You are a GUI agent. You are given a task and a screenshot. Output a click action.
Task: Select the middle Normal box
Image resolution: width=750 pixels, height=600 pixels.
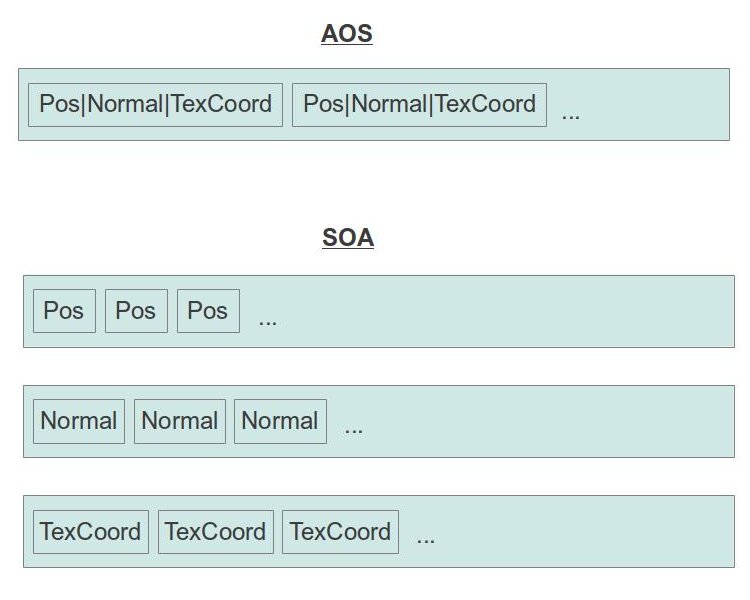[x=180, y=421]
